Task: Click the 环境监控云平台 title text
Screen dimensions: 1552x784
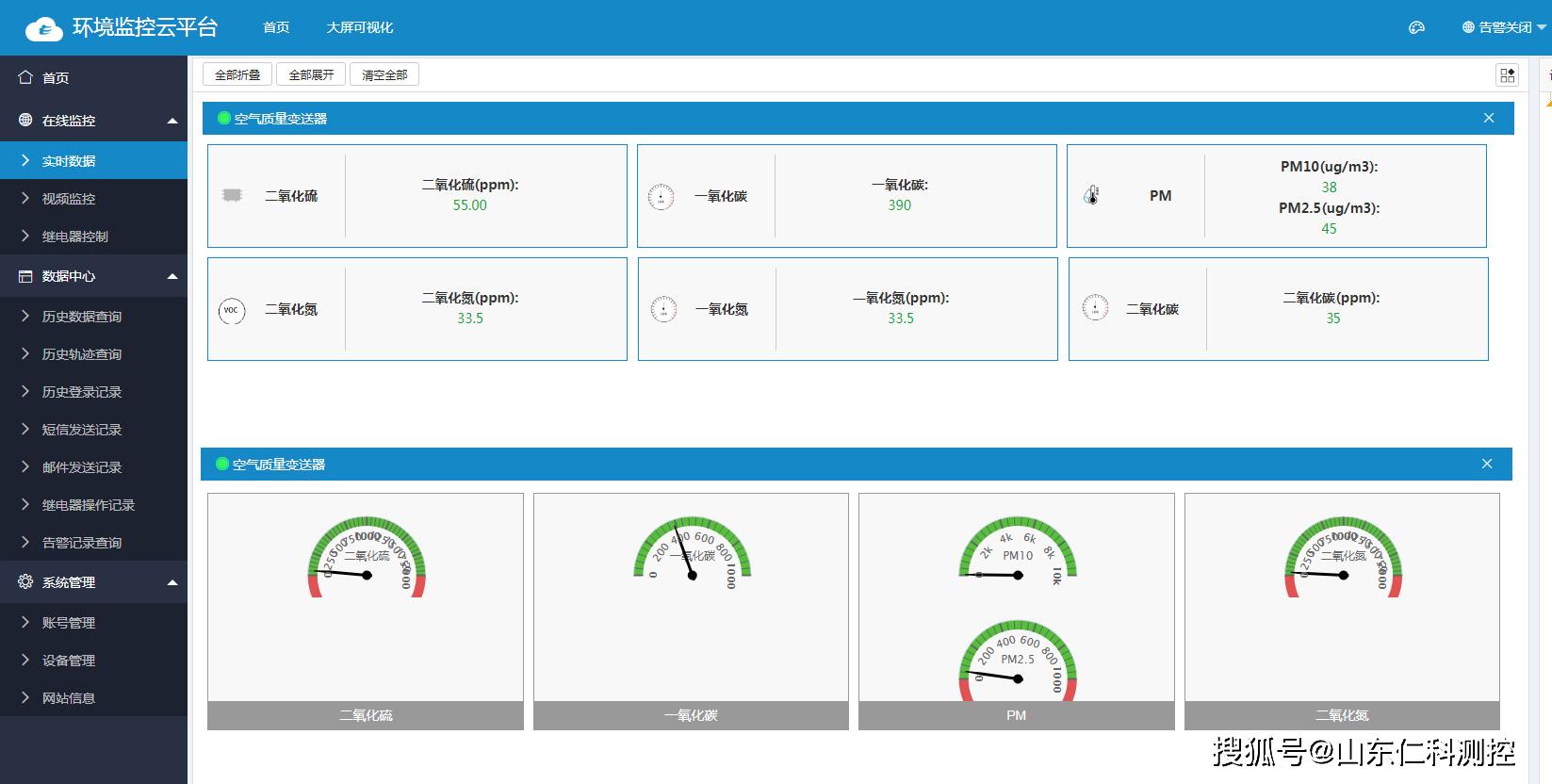Action: 145,27
